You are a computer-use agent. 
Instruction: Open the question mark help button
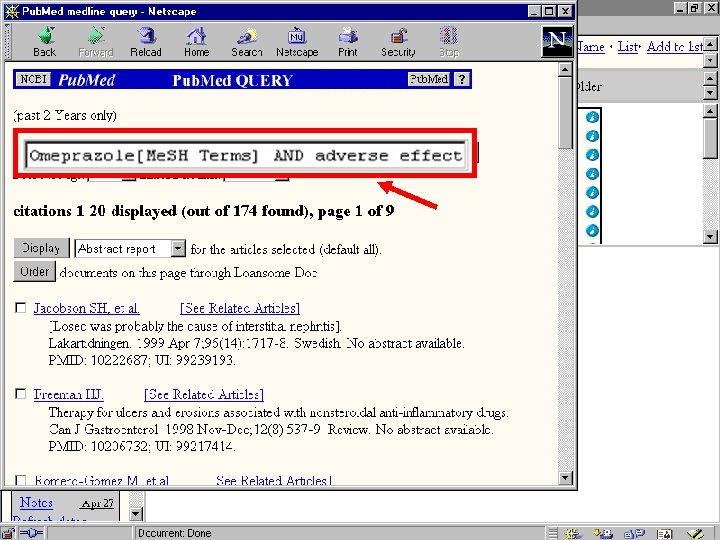click(461, 79)
